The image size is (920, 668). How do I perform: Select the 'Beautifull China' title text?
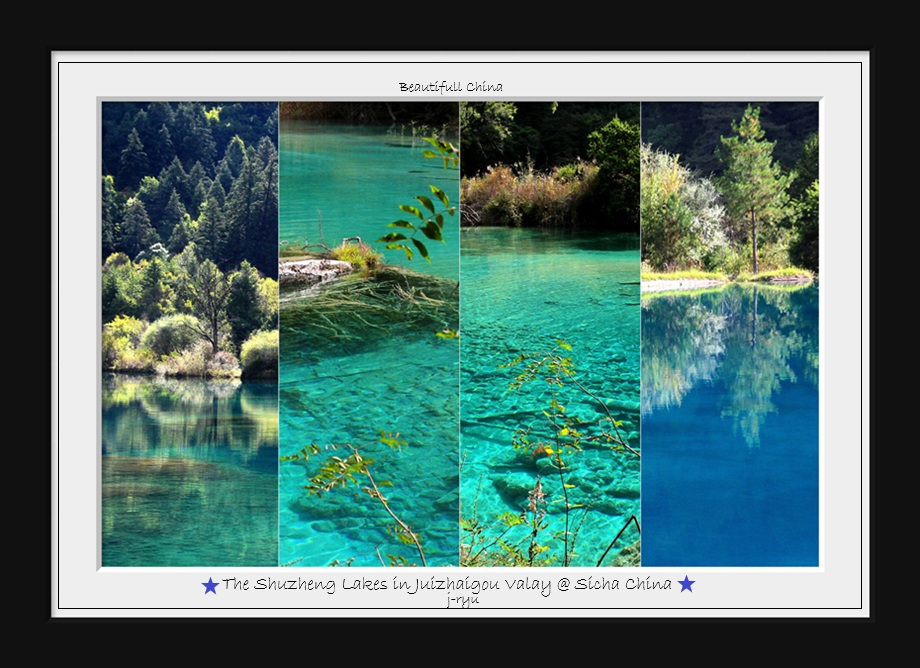[450, 87]
